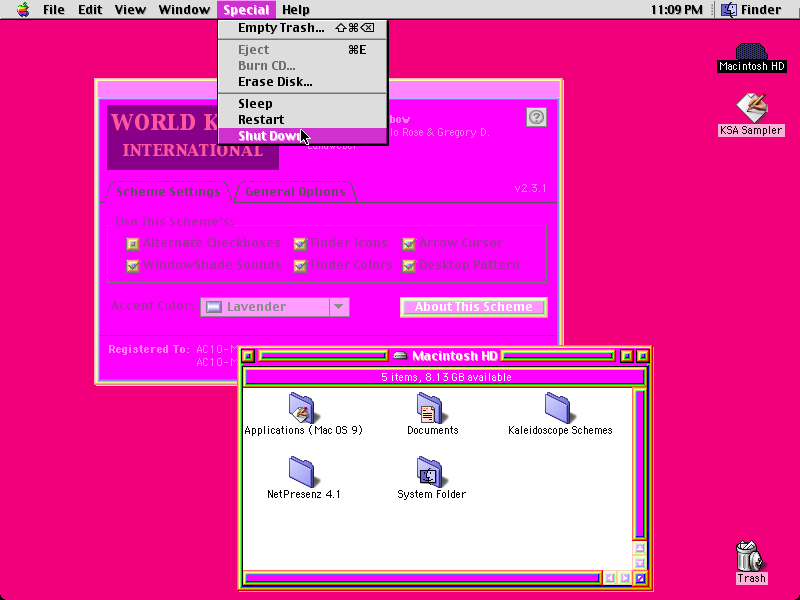This screenshot has height=600, width=800.
Task: Click the scroll down arrow in Macintosh HD window
Action: pyautogui.click(x=640, y=563)
